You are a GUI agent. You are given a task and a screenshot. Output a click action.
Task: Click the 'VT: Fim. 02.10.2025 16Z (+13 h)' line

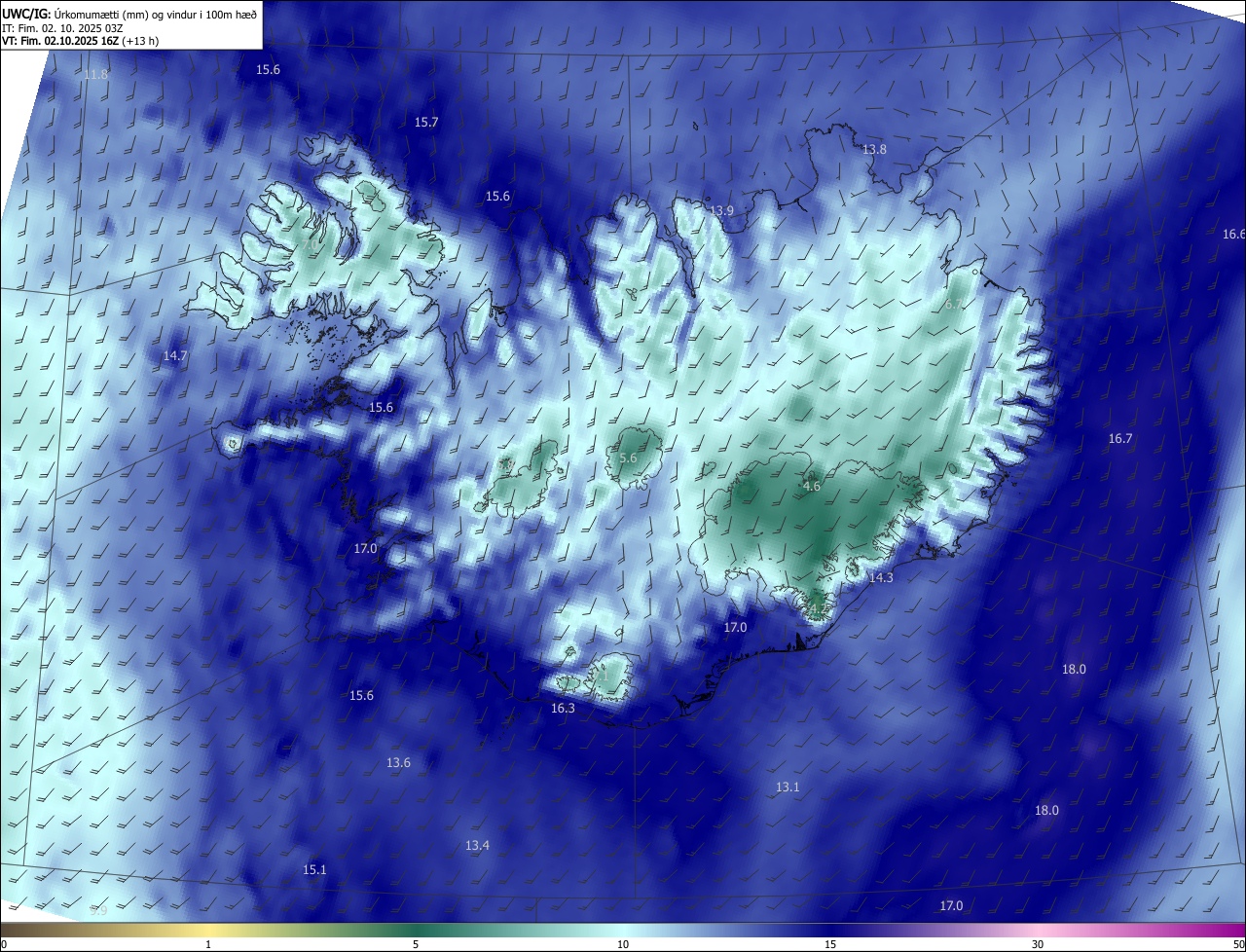81,41
